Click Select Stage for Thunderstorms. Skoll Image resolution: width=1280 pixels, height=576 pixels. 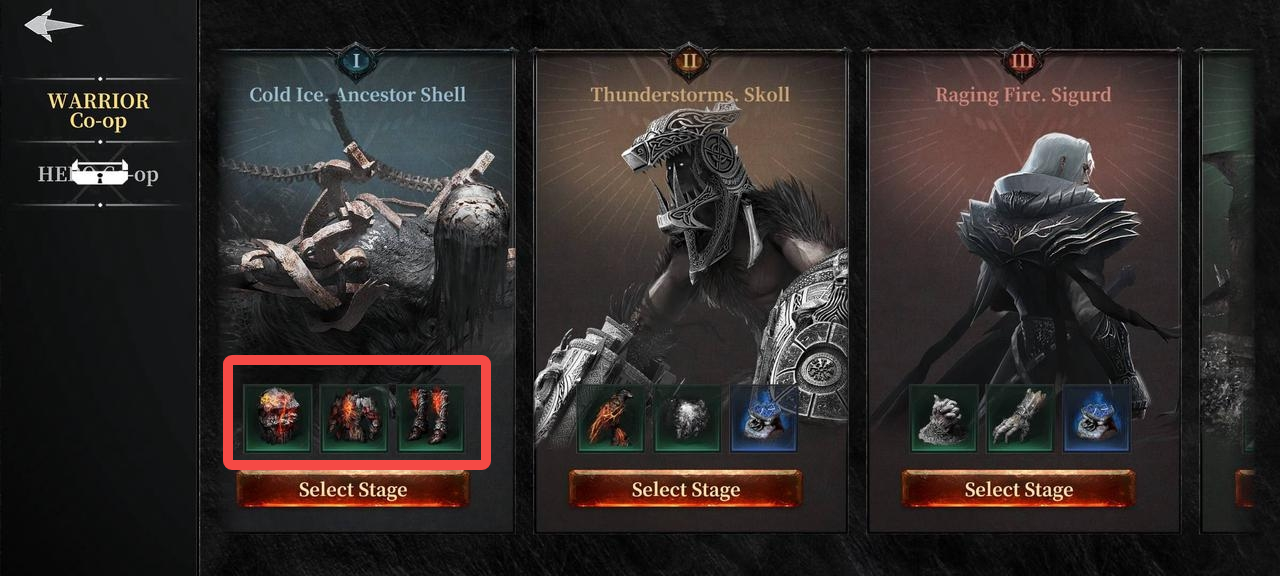686,489
